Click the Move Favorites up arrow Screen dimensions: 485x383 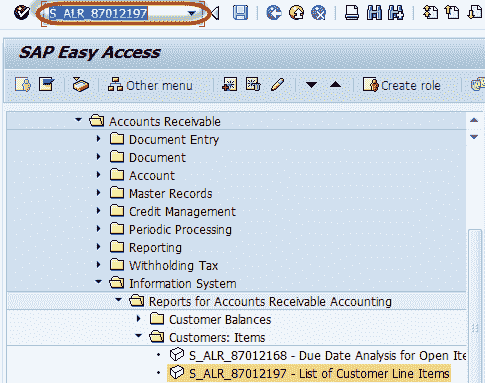335,85
